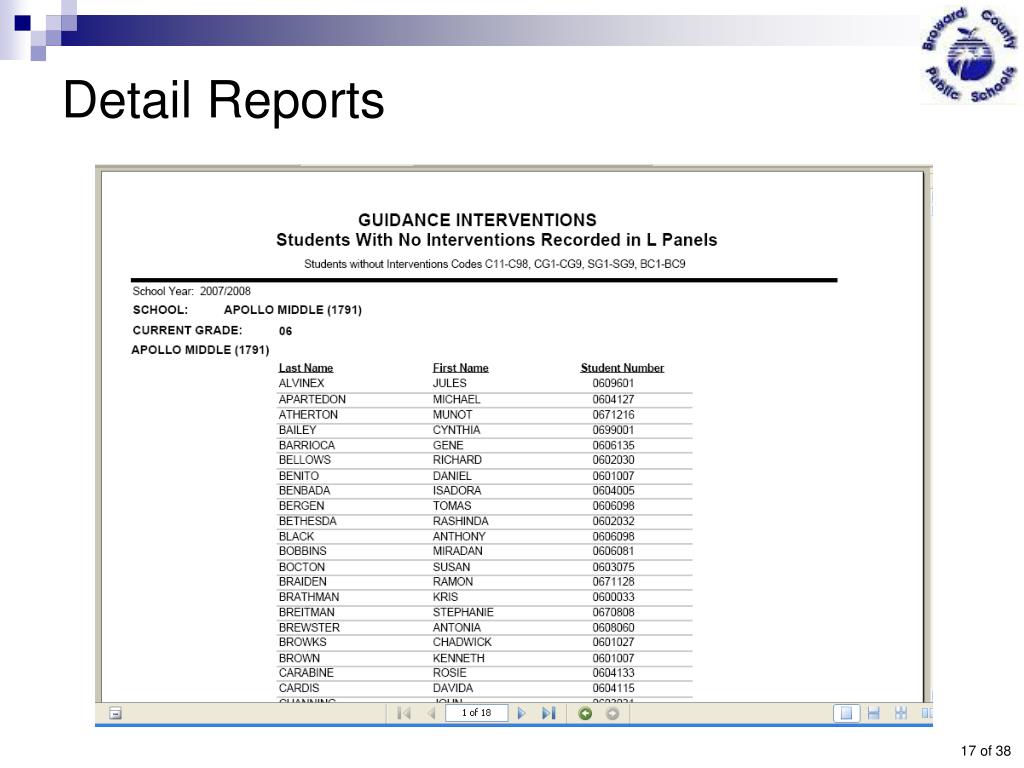Click the last name CARABINE
This screenshot has width=1024, height=768.
(x=306, y=673)
